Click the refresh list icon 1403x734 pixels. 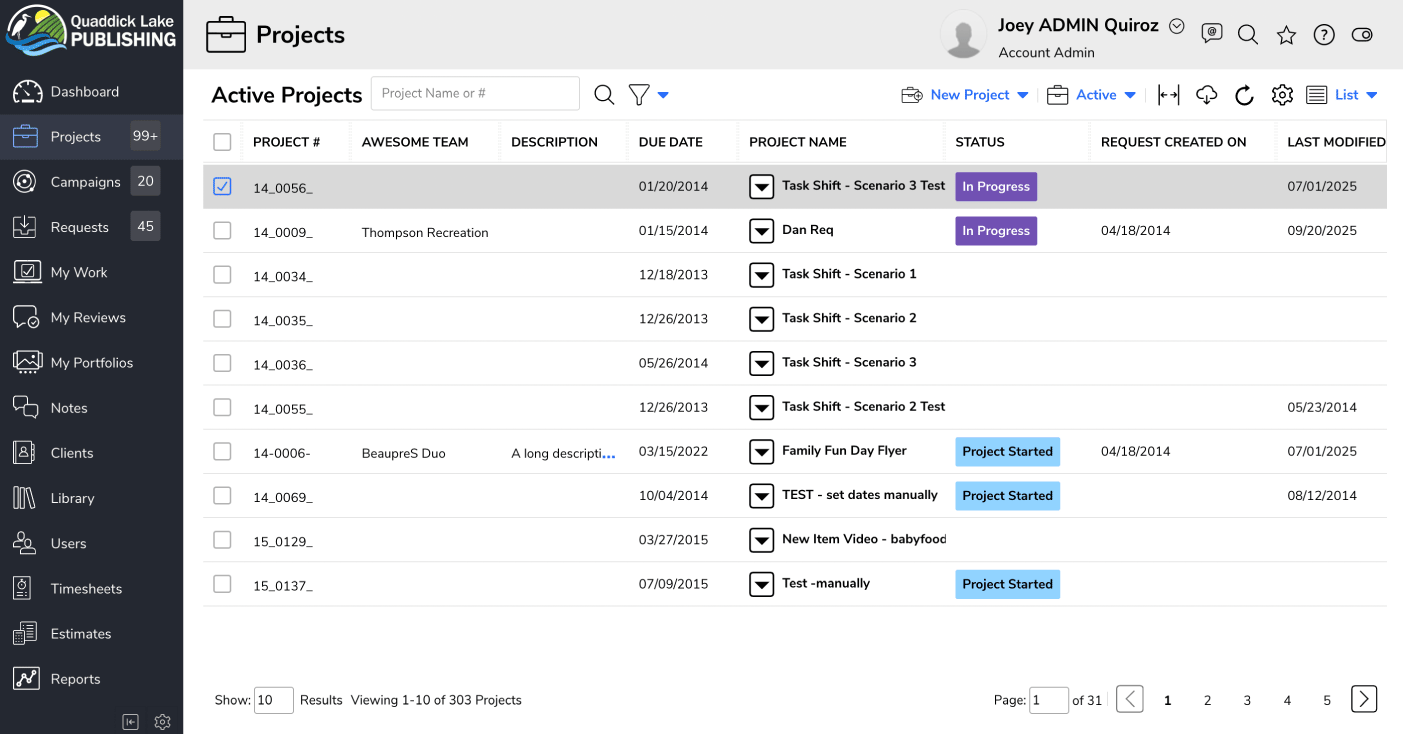[x=1244, y=95]
